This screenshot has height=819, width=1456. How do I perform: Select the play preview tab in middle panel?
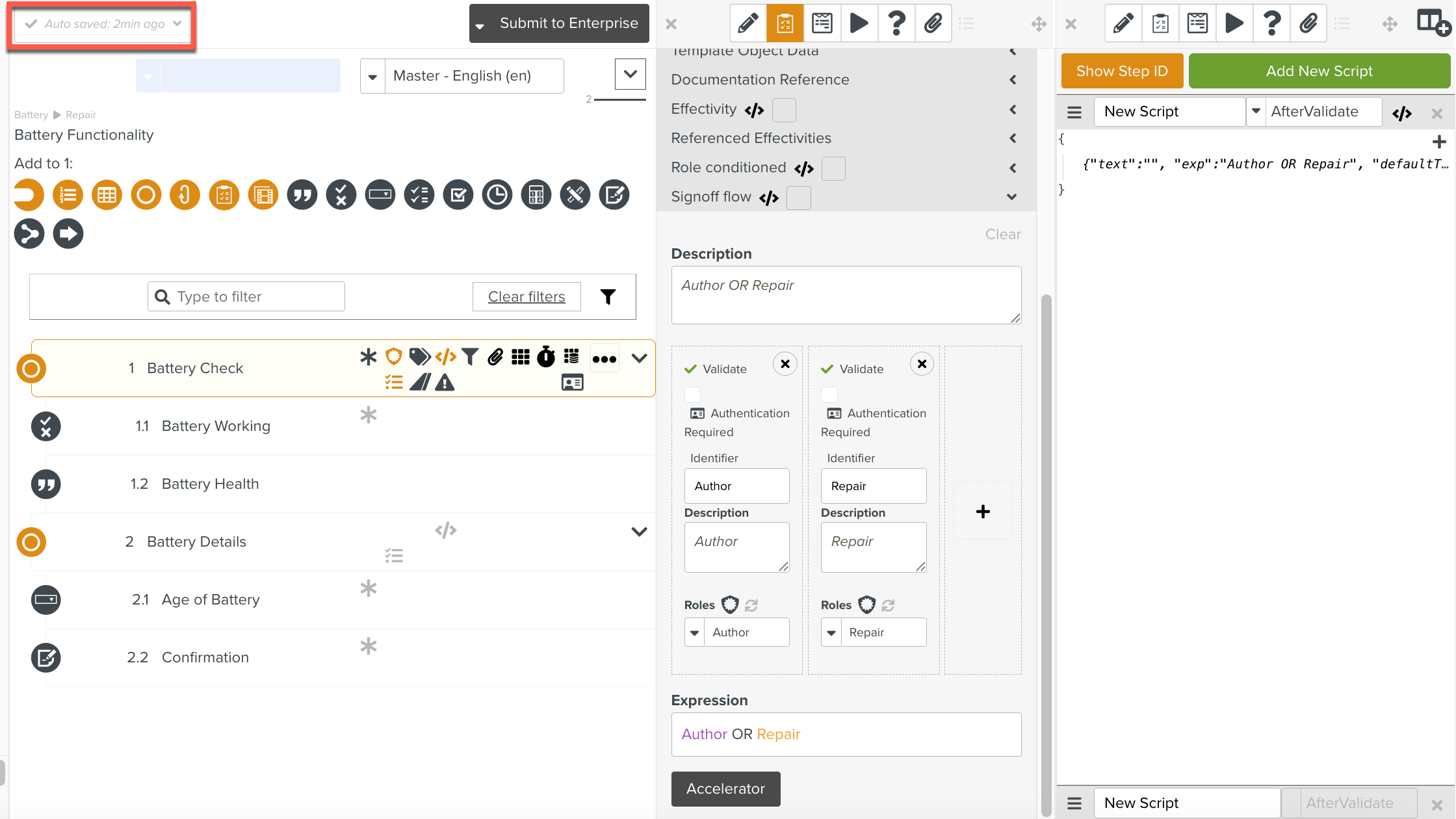point(859,24)
